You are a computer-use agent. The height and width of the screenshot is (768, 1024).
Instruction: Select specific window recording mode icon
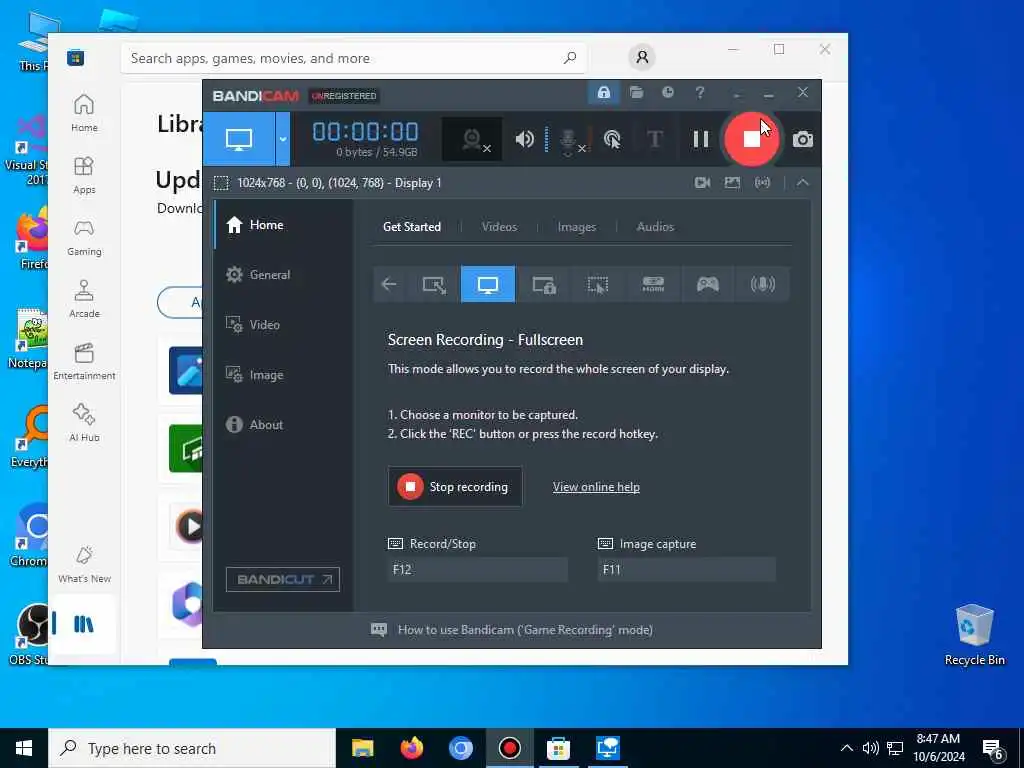(543, 284)
